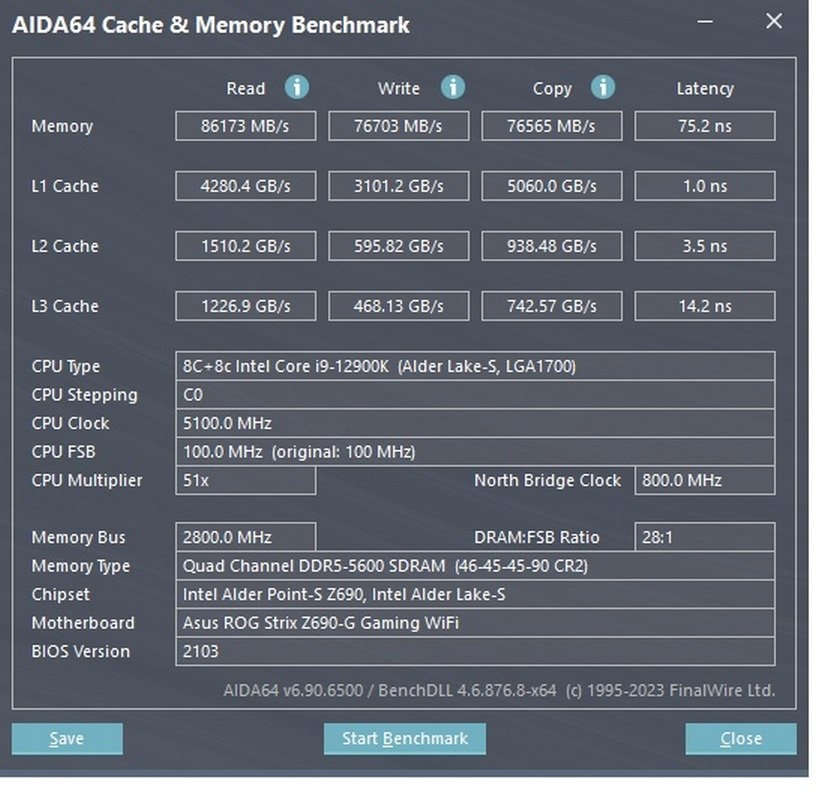This screenshot has width=825, height=792.
Task: Select the L1 Cache Write value 3101.2 GB/s
Action: (399, 186)
